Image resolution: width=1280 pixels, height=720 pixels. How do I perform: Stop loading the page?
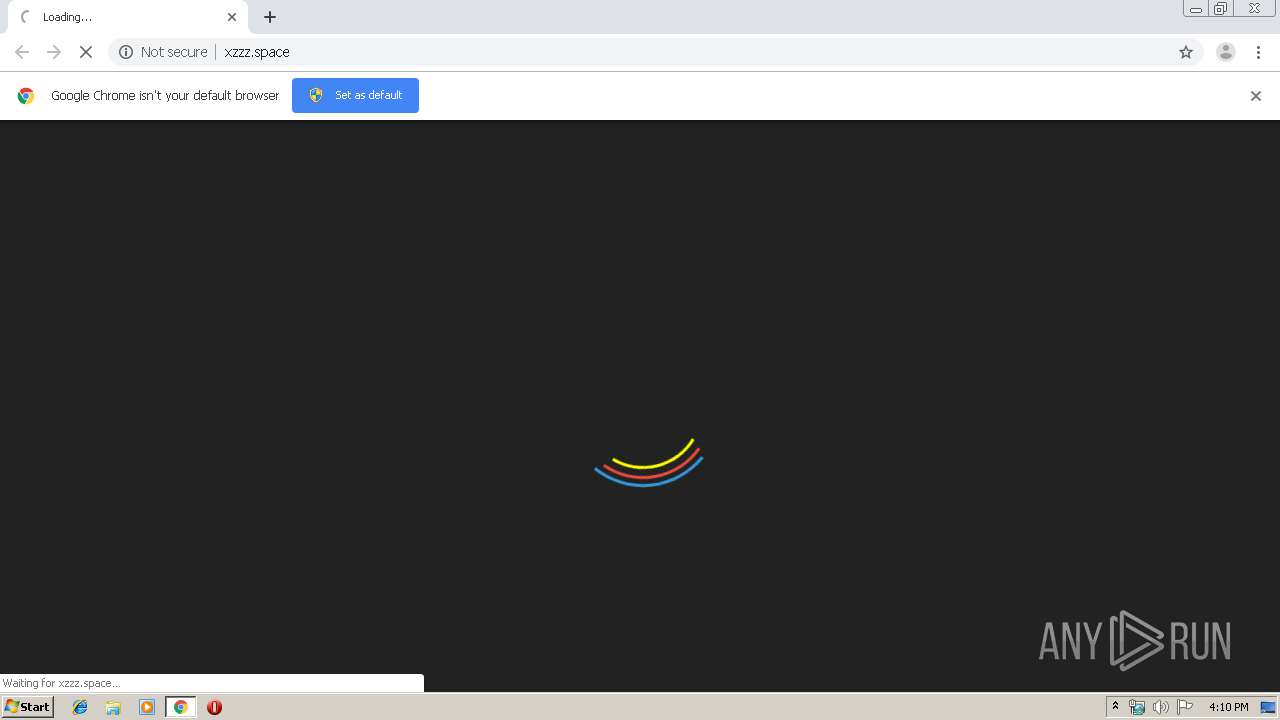(x=86, y=52)
